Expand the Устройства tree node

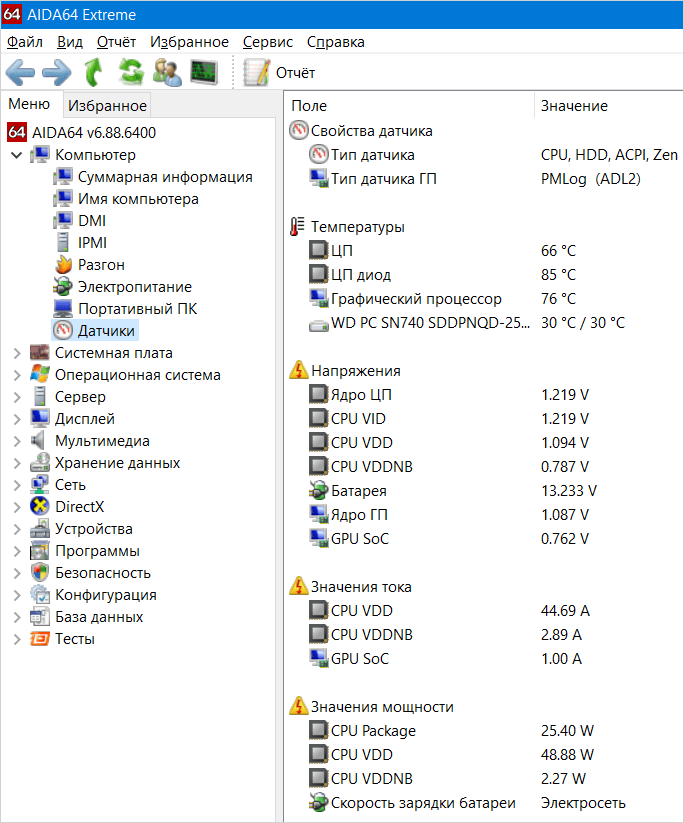(17, 529)
